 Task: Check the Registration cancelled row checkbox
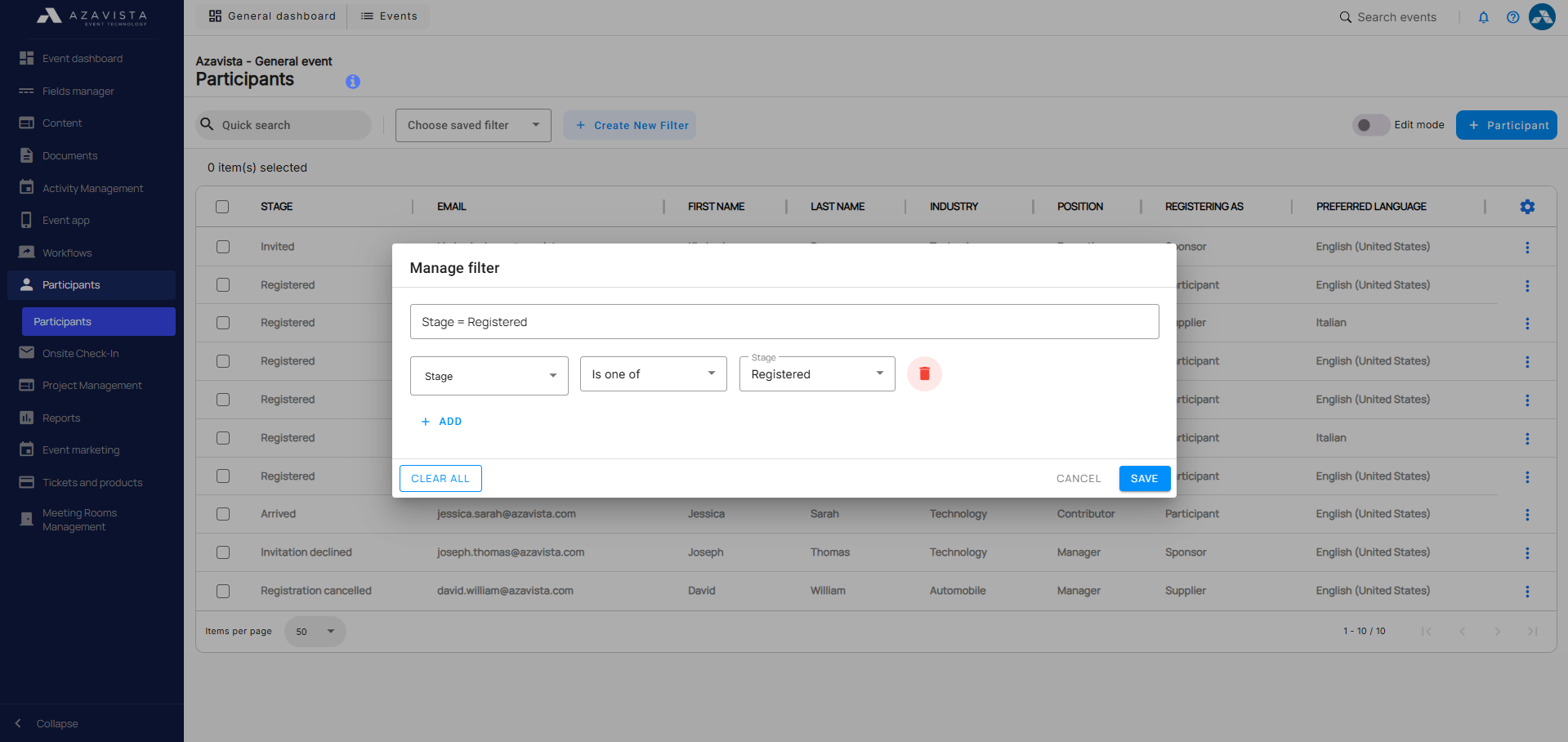[x=223, y=591]
